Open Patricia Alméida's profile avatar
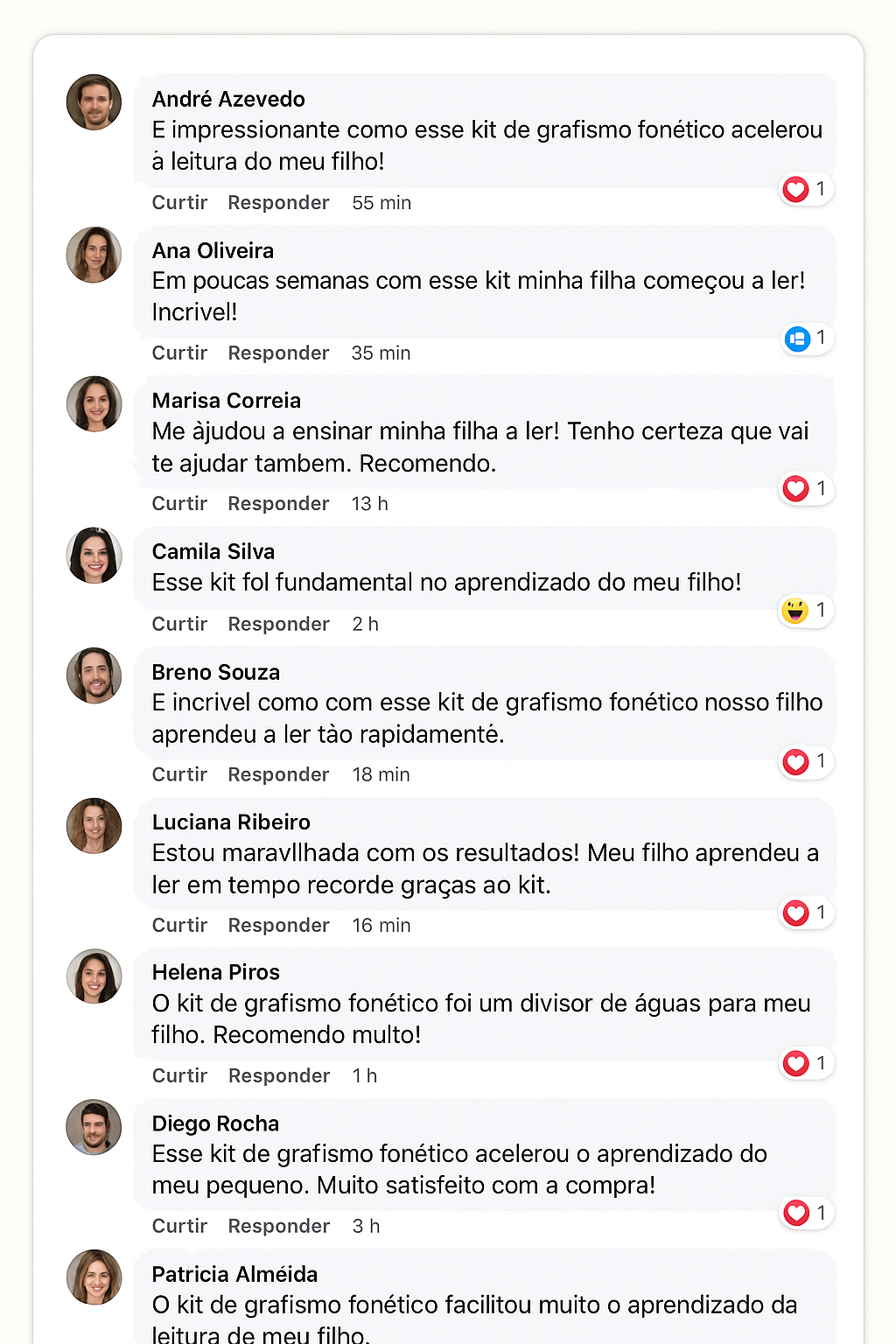Viewport: 896px width, 1344px height. tap(94, 1277)
